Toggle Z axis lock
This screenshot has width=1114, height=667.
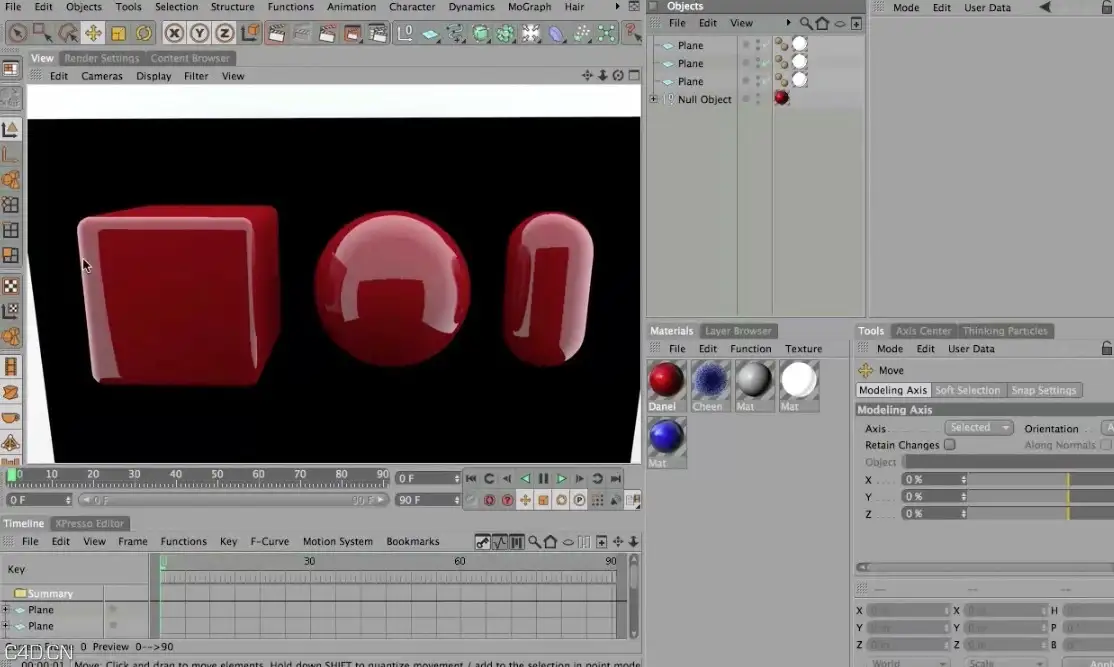point(225,33)
